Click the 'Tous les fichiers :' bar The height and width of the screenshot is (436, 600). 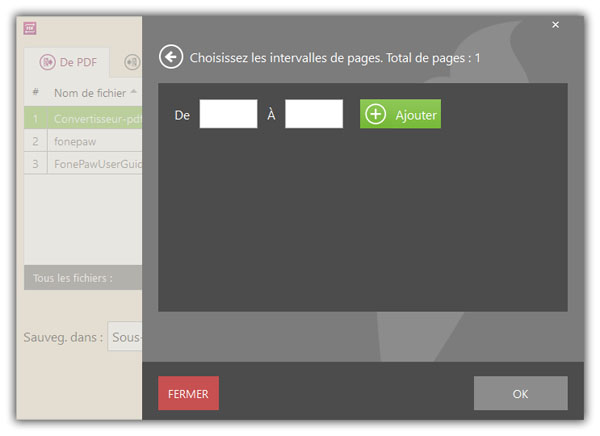point(83,278)
